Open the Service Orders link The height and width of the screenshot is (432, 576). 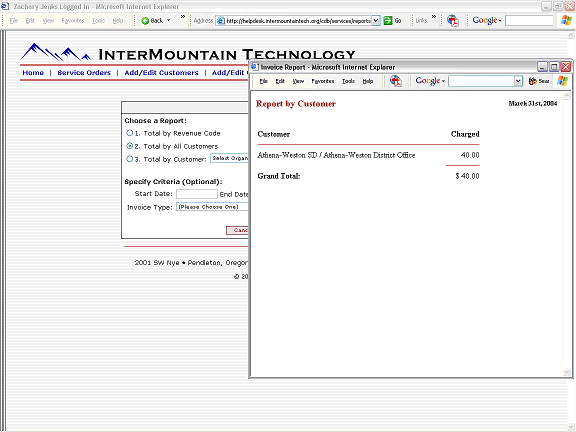click(x=84, y=73)
